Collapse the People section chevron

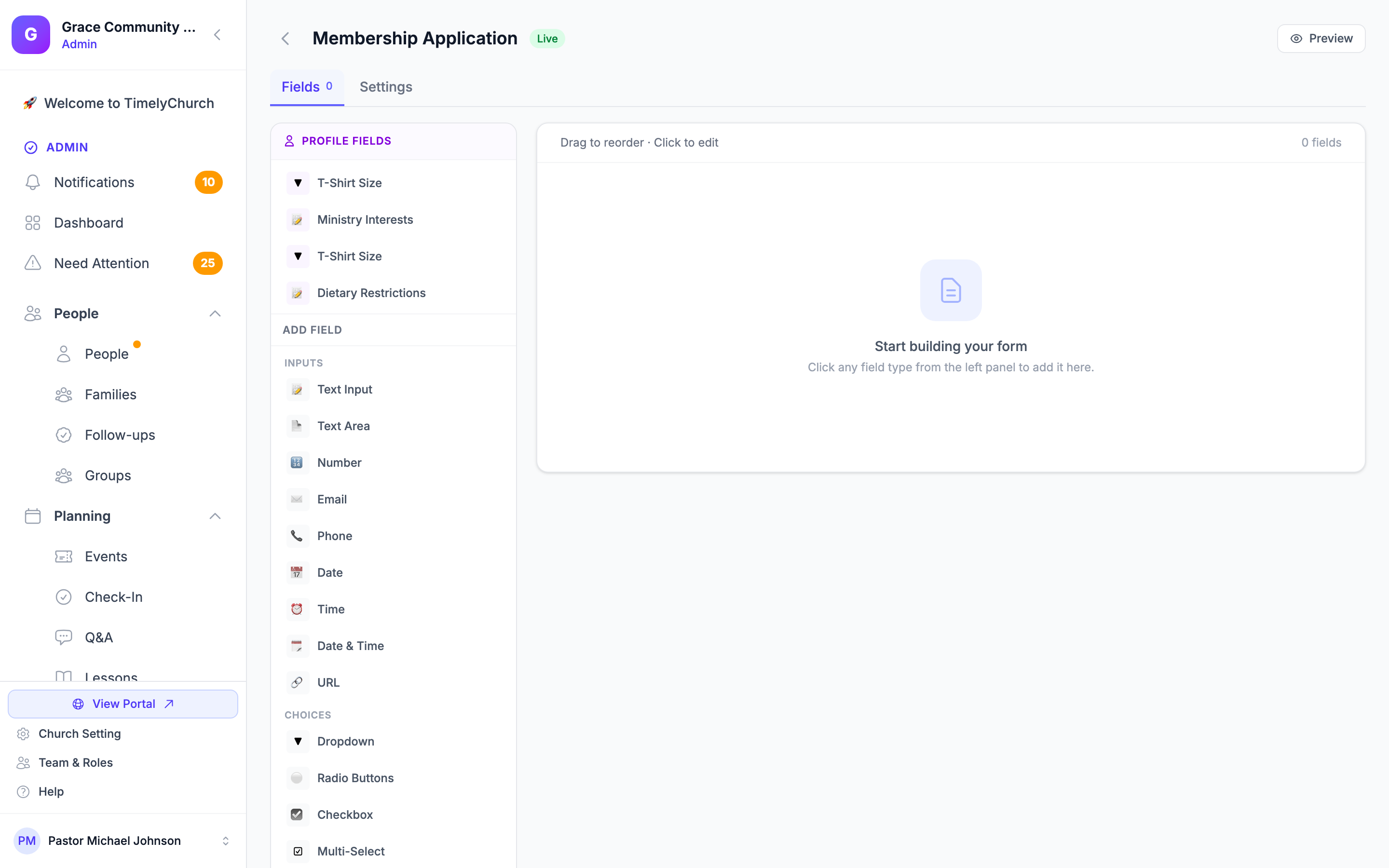[215, 313]
